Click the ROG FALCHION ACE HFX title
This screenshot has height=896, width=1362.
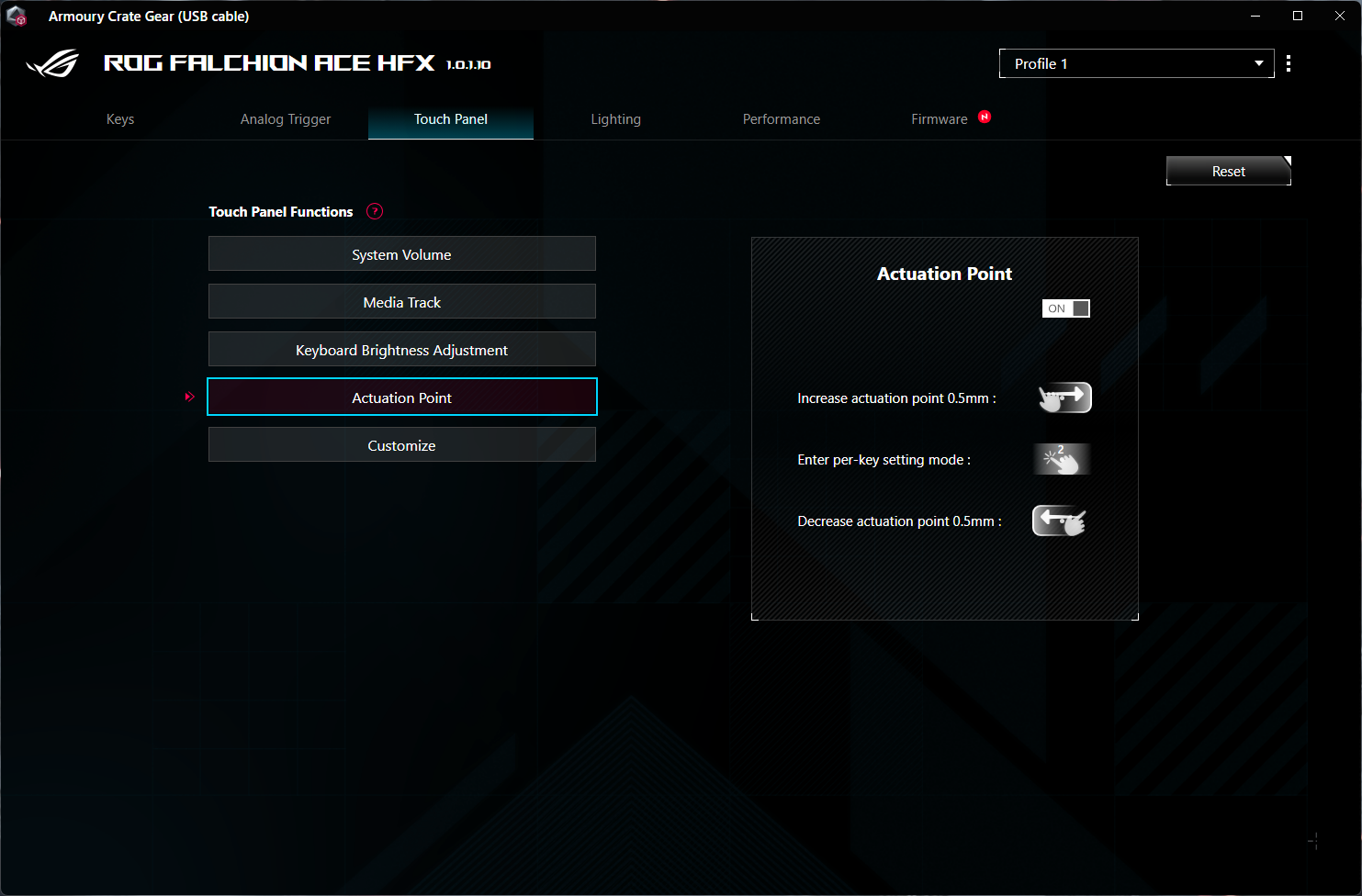(x=269, y=63)
